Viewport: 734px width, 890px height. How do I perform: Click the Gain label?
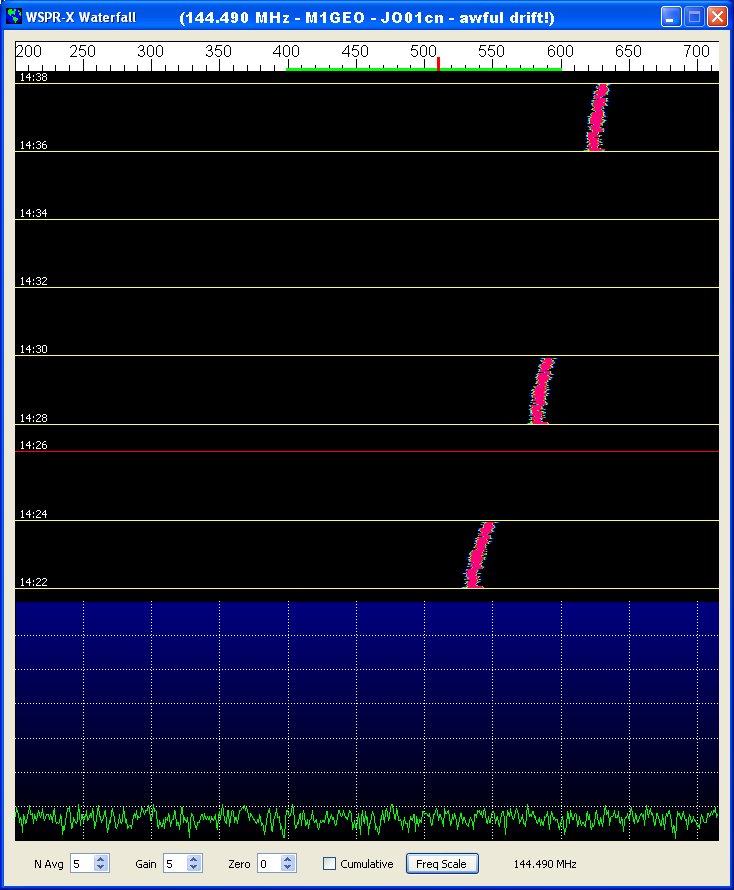(146, 864)
